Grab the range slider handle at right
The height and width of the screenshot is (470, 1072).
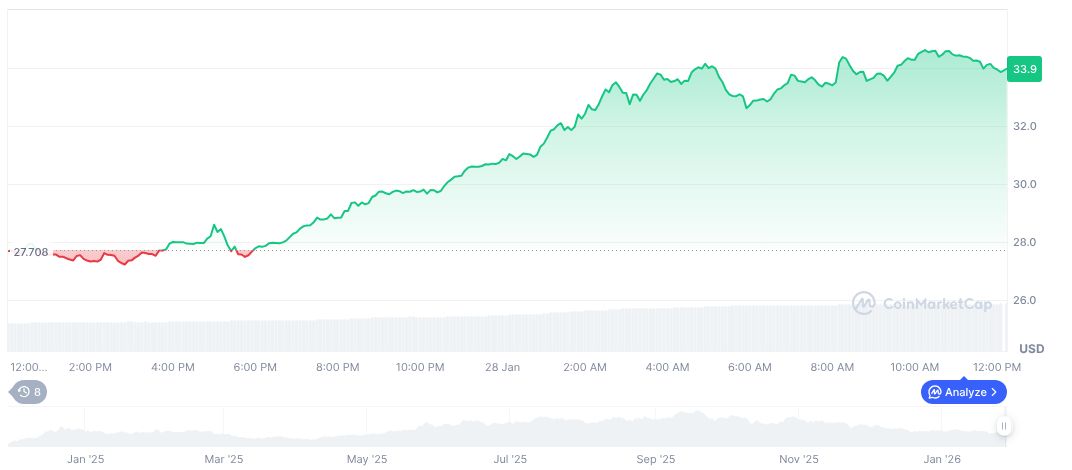(1003, 426)
